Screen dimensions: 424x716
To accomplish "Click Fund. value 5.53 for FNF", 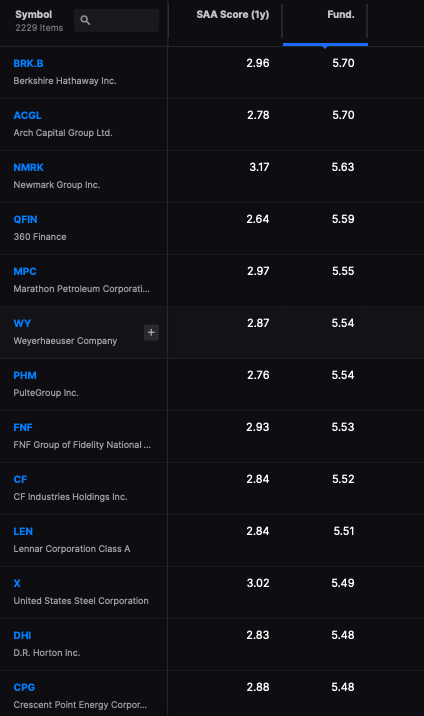I will [343, 428].
